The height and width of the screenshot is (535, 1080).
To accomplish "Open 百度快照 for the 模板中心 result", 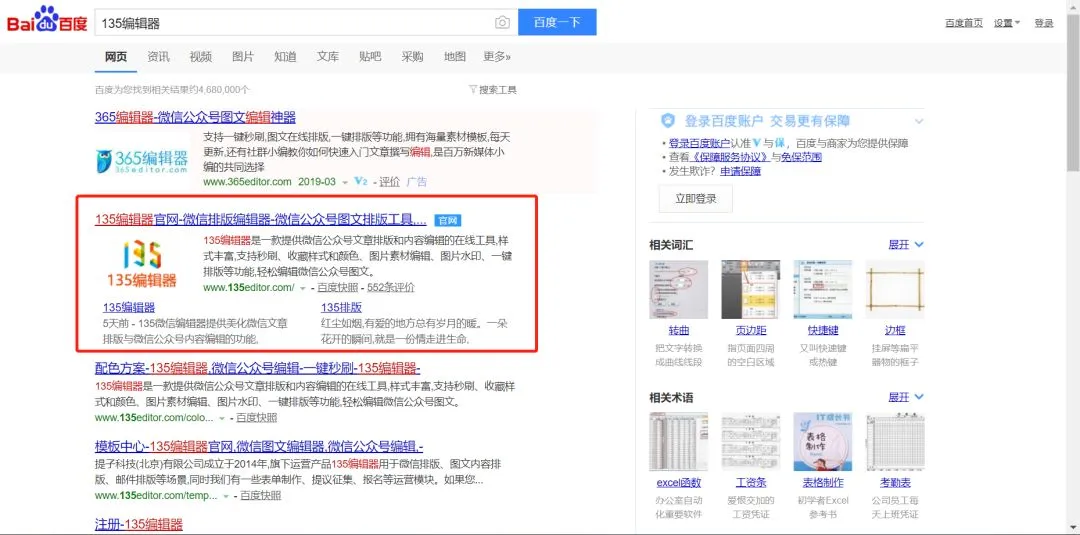I will pyautogui.click(x=260, y=495).
